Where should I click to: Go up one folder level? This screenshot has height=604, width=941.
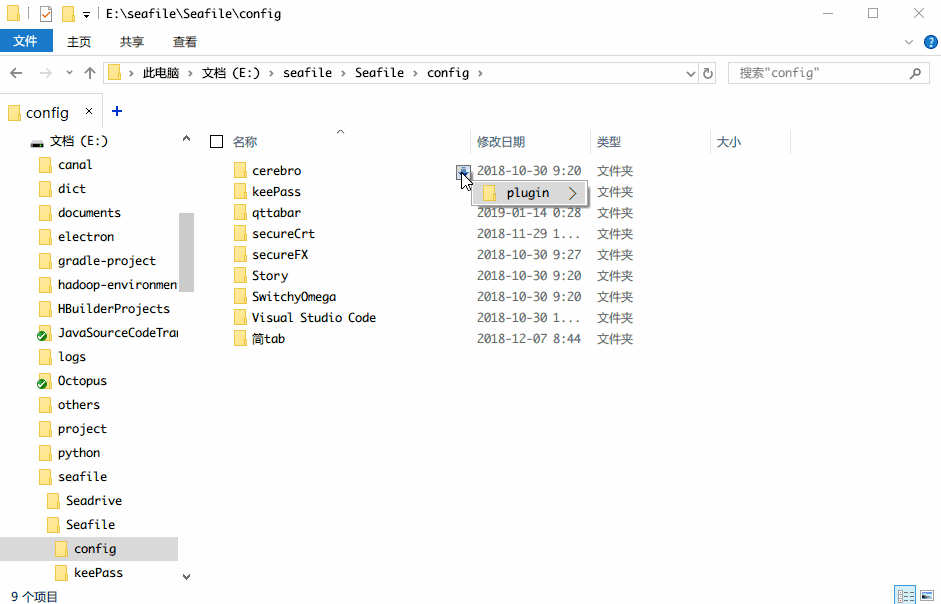tap(90, 73)
